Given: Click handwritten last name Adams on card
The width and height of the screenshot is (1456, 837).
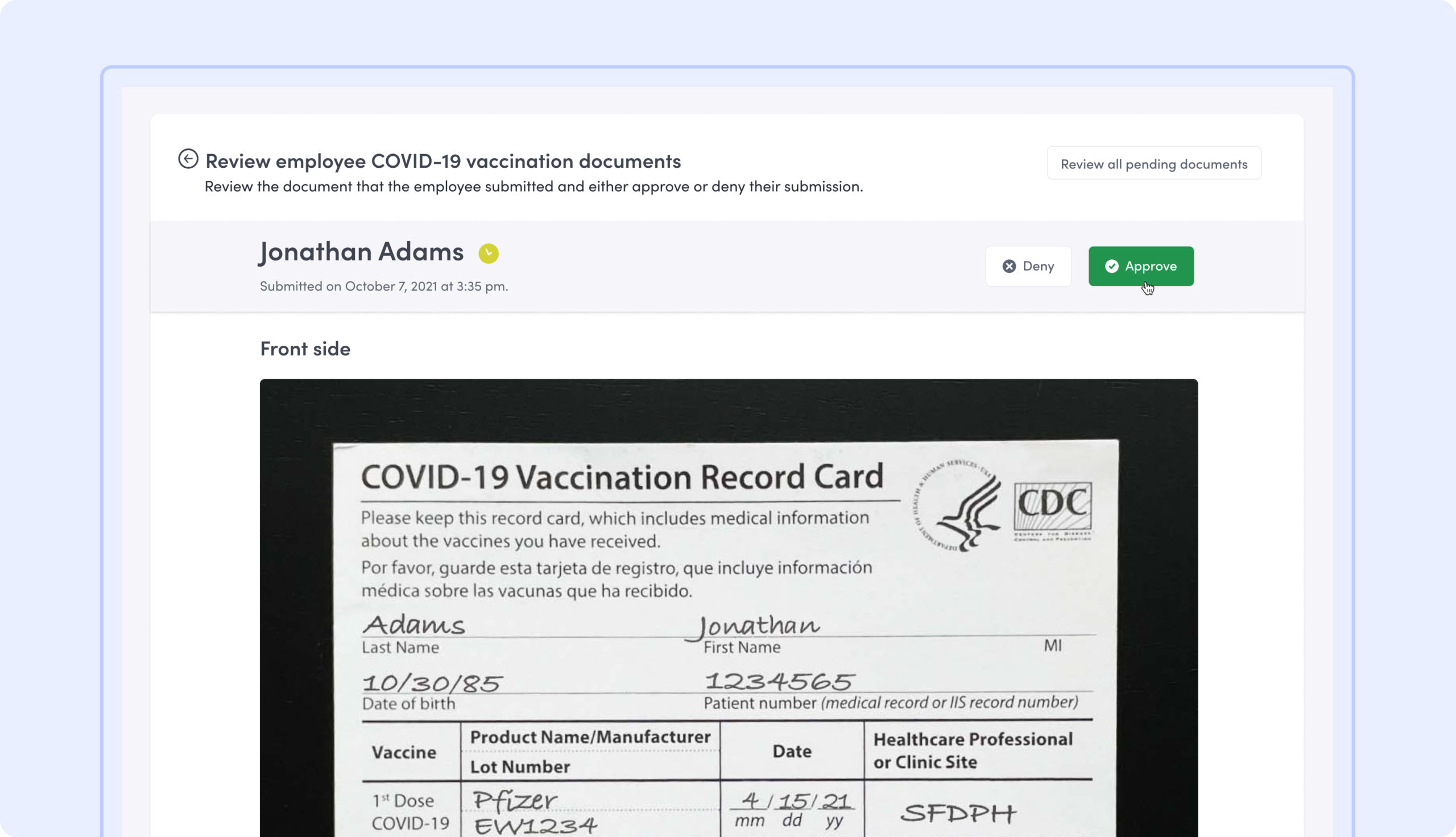Looking at the screenshot, I should (413, 625).
